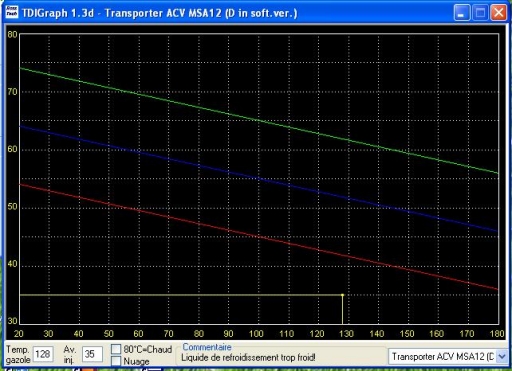The image size is (512, 371).
Task: Click the red lower limit curve
Action: (259, 237)
